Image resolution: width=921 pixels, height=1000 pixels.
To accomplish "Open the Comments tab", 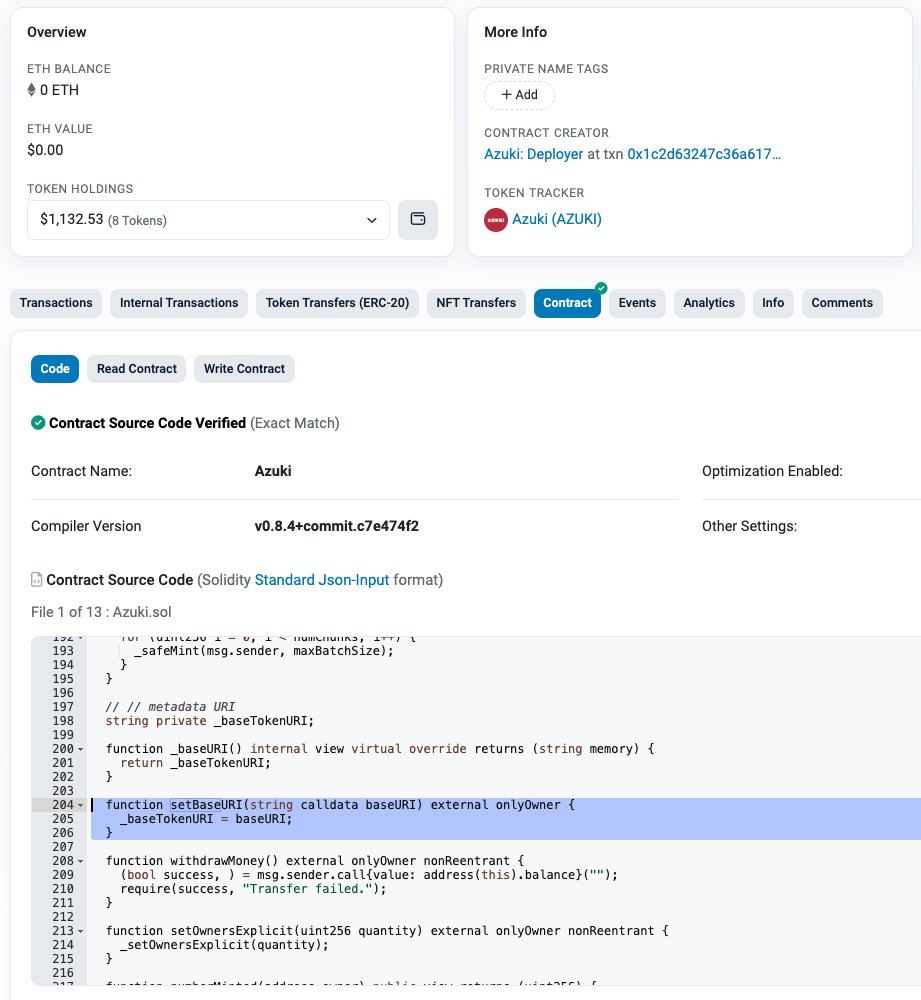I will [x=842, y=303].
